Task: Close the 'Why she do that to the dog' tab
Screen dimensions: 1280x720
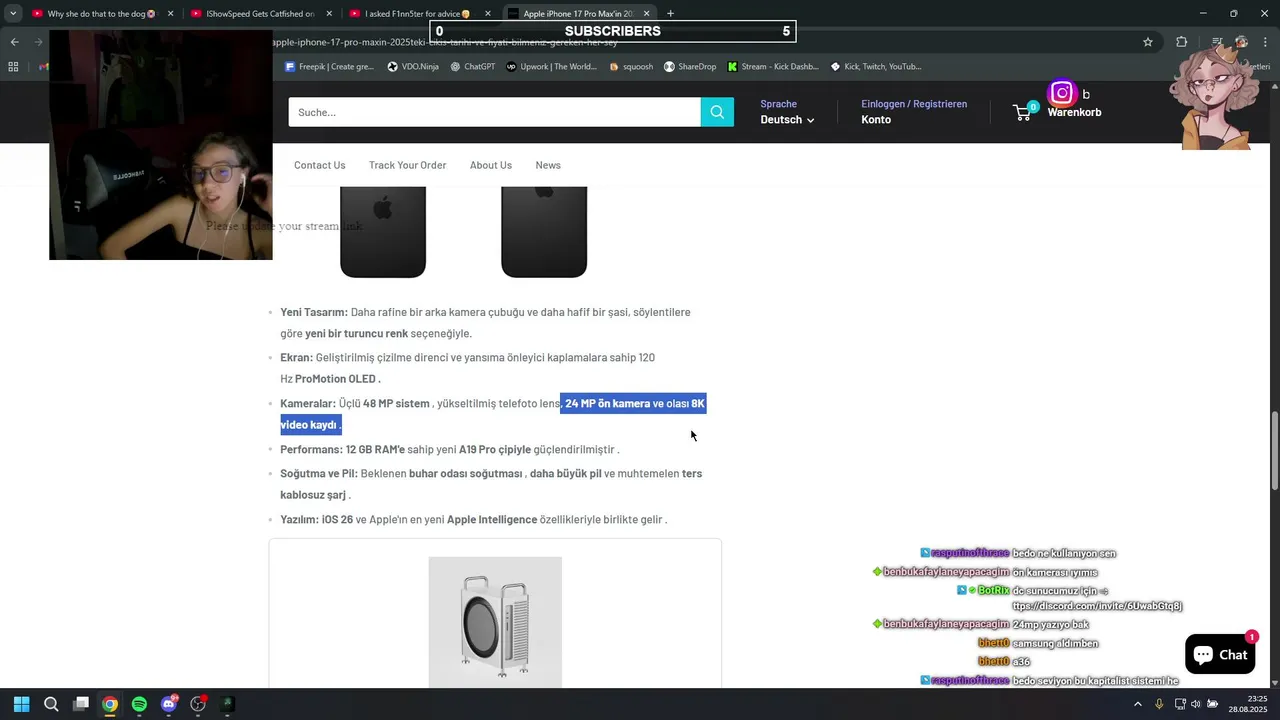Action: pyautogui.click(x=171, y=14)
